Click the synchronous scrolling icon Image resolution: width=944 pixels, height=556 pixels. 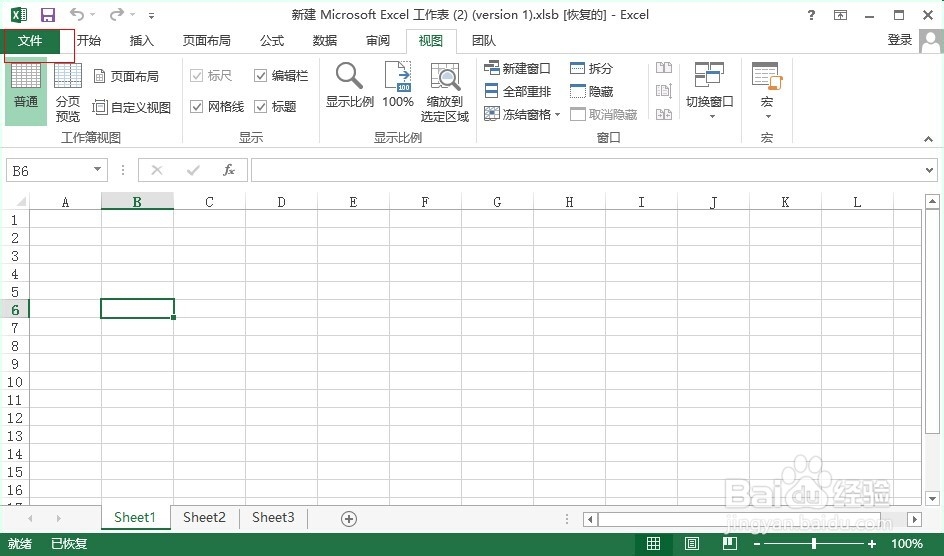click(663, 91)
